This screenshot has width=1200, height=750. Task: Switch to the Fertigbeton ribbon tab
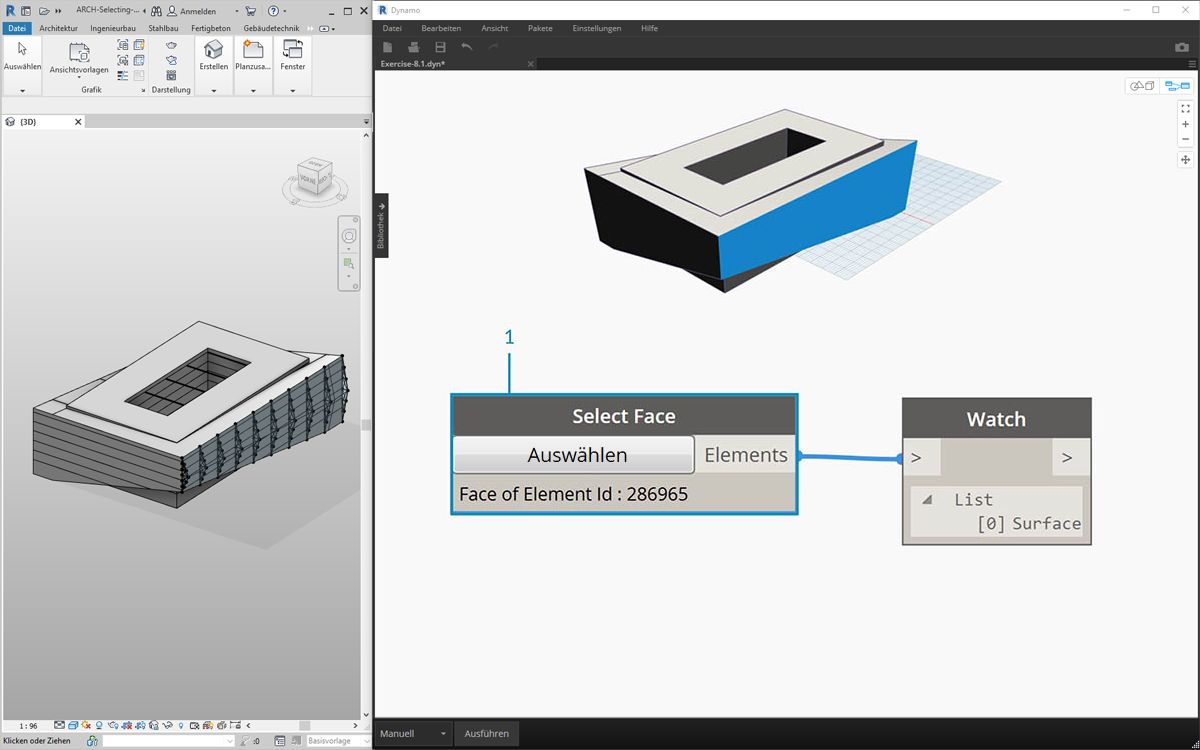(211, 28)
